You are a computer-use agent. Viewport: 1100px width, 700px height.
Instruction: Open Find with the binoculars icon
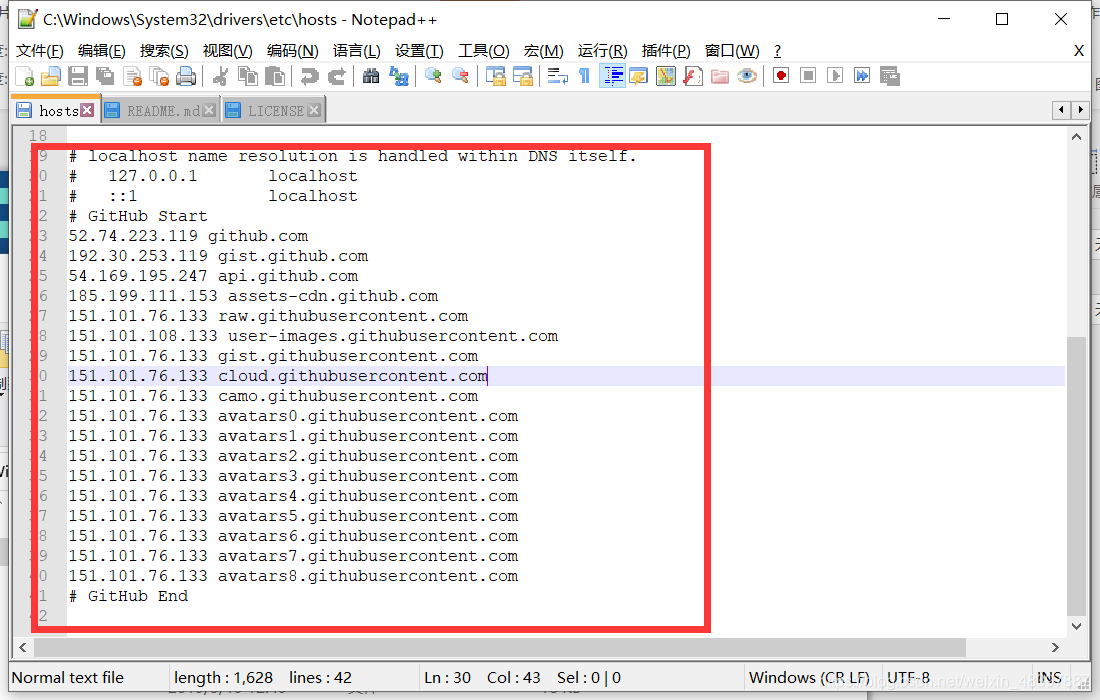pos(370,76)
